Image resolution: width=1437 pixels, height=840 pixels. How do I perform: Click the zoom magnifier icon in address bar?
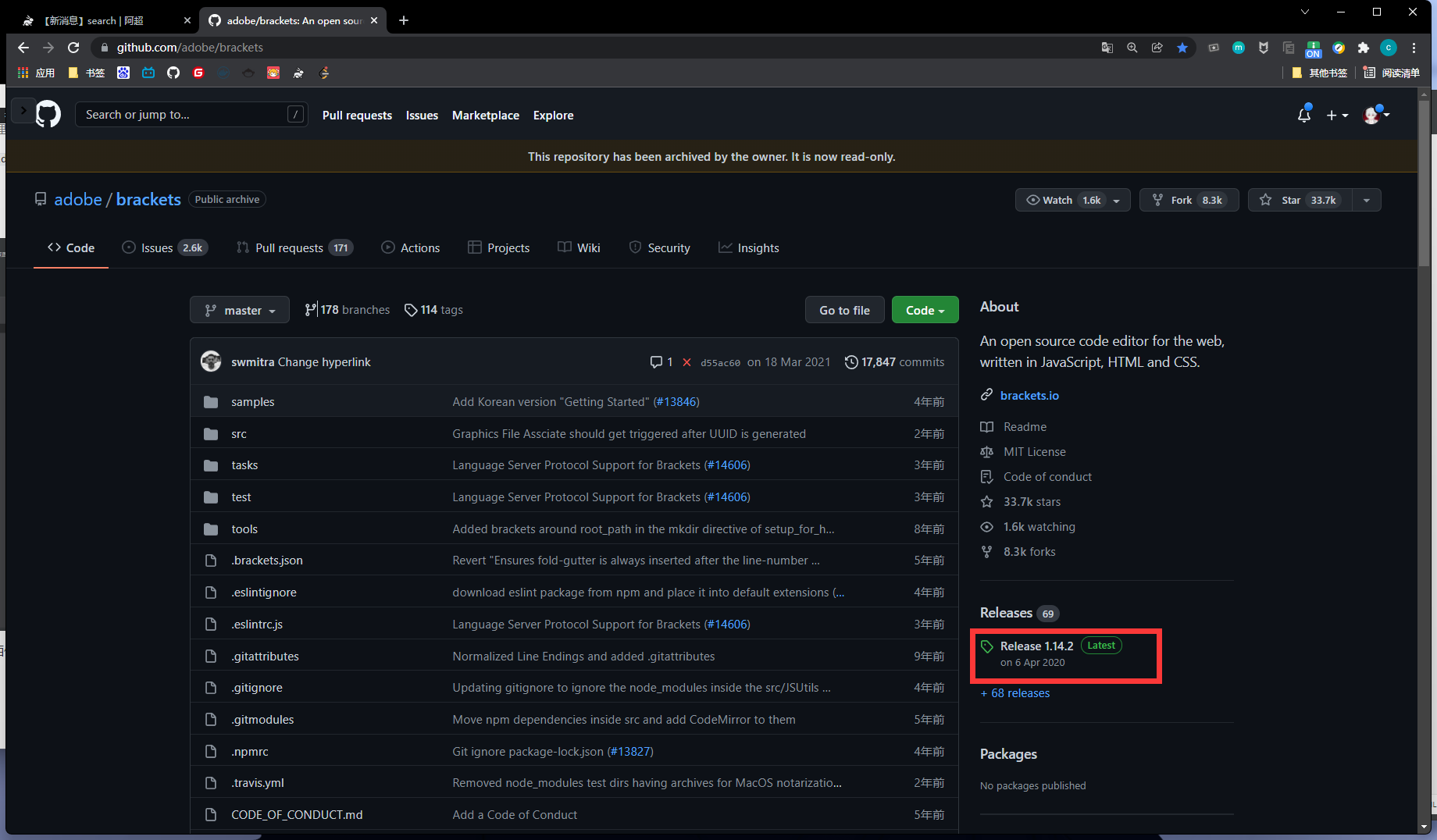click(x=1132, y=48)
